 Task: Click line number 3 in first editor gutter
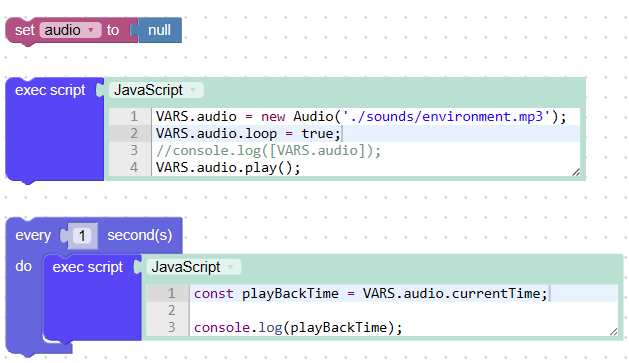(x=134, y=150)
